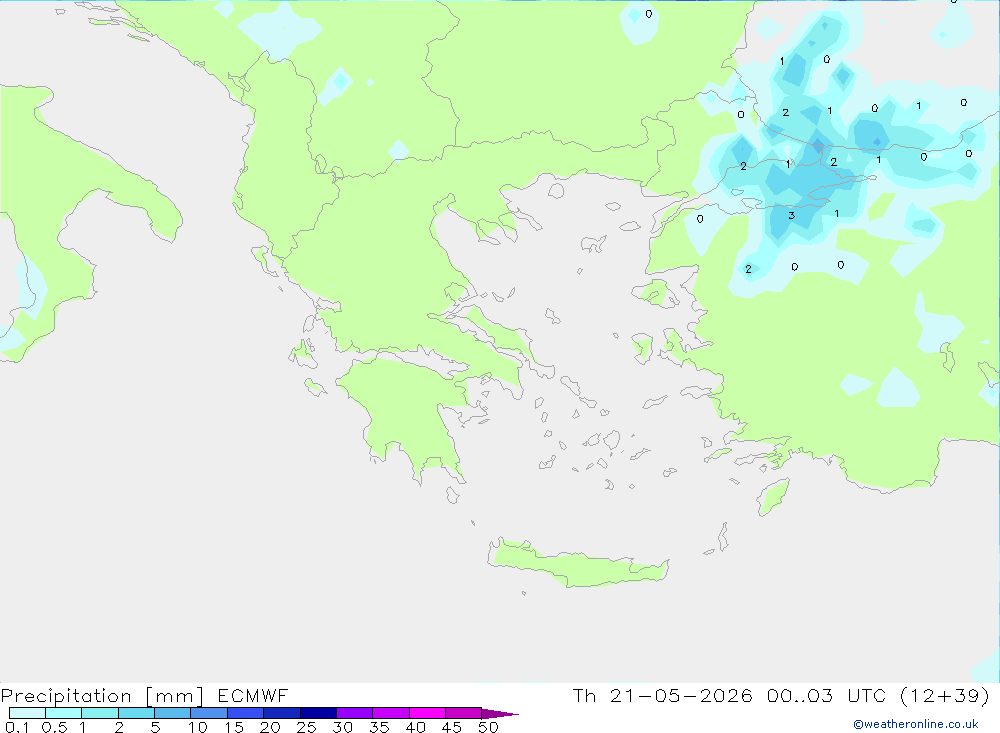This screenshot has height=733, width=1000.
Task: Pick the legend swatch between 40 and 45
Action: pos(427,713)
